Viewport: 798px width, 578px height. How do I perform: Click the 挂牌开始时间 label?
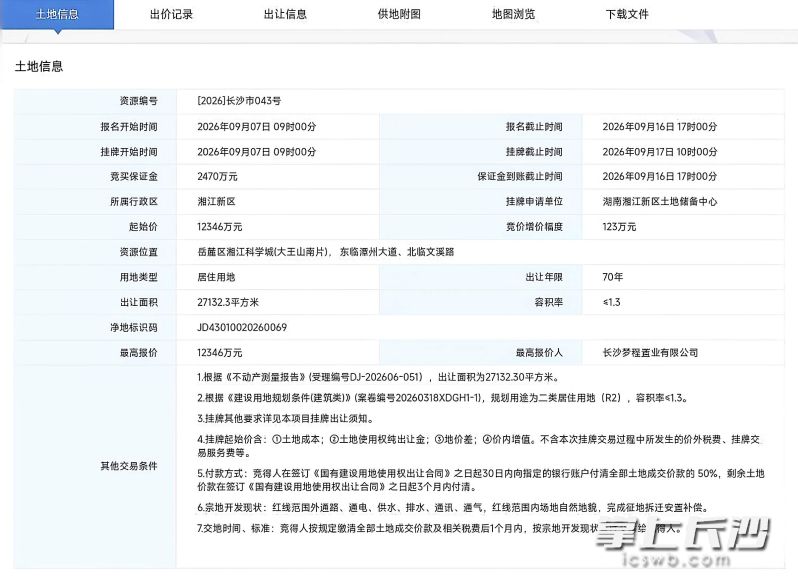(129, 152)
